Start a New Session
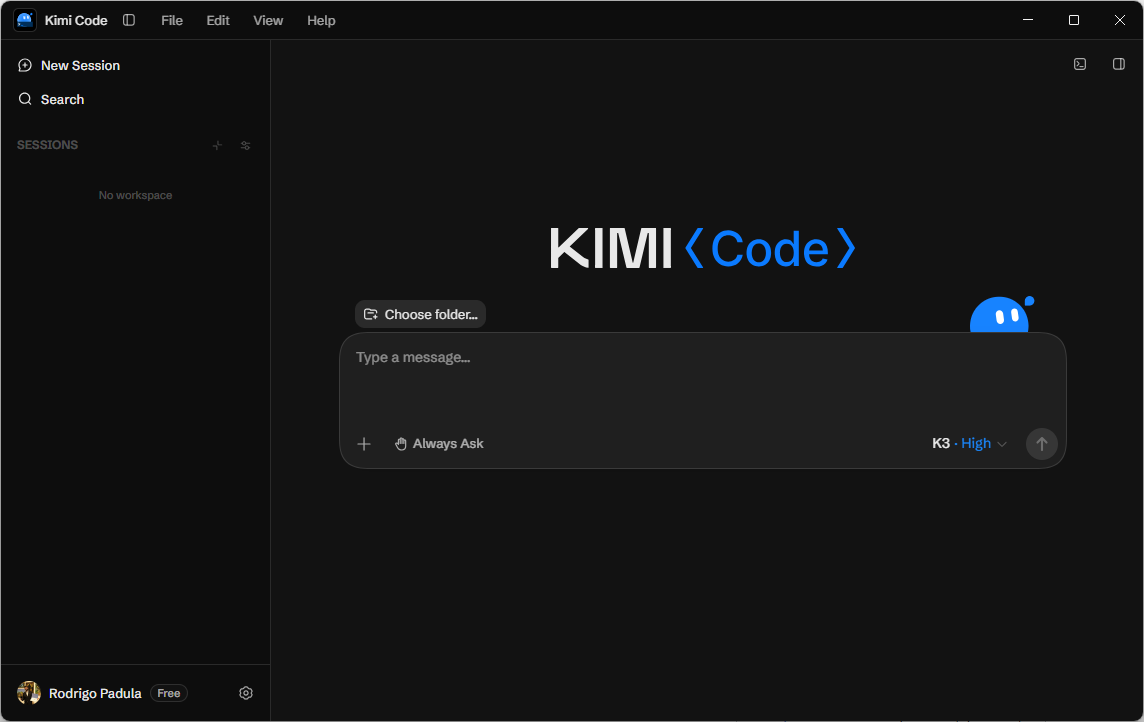 pos(69,66)
